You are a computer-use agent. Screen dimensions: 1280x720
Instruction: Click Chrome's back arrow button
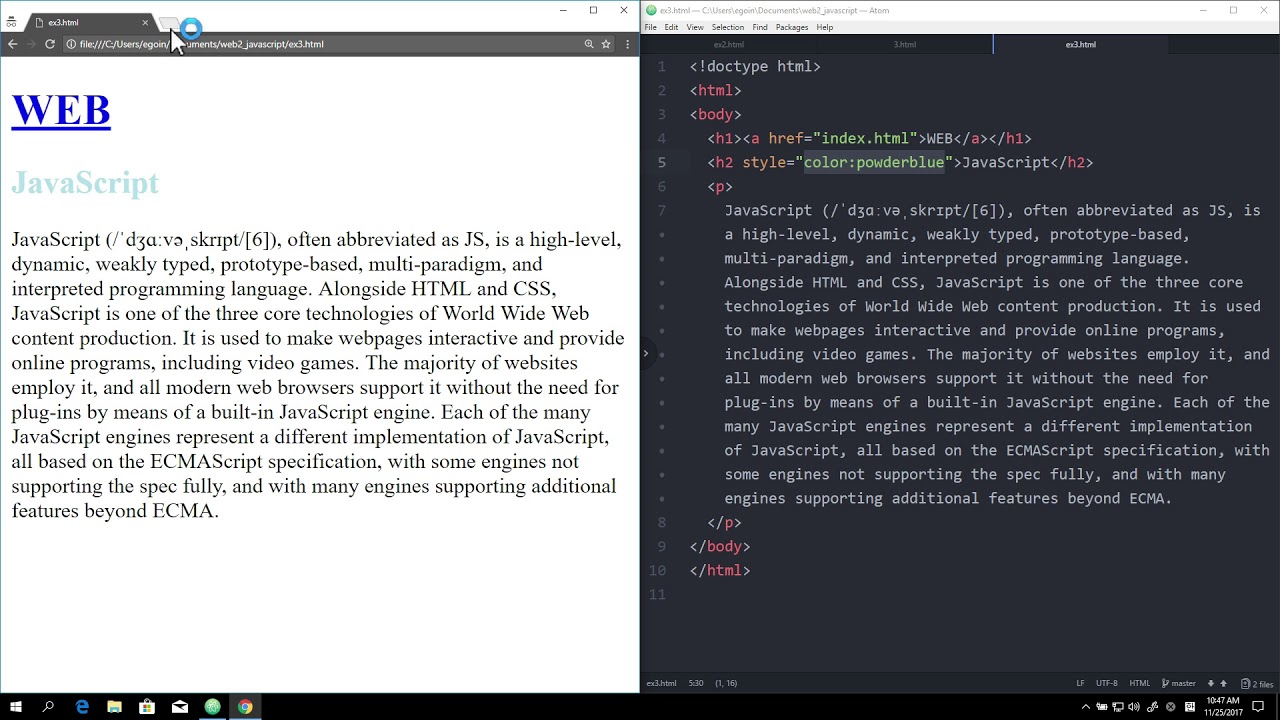point(12,44)
